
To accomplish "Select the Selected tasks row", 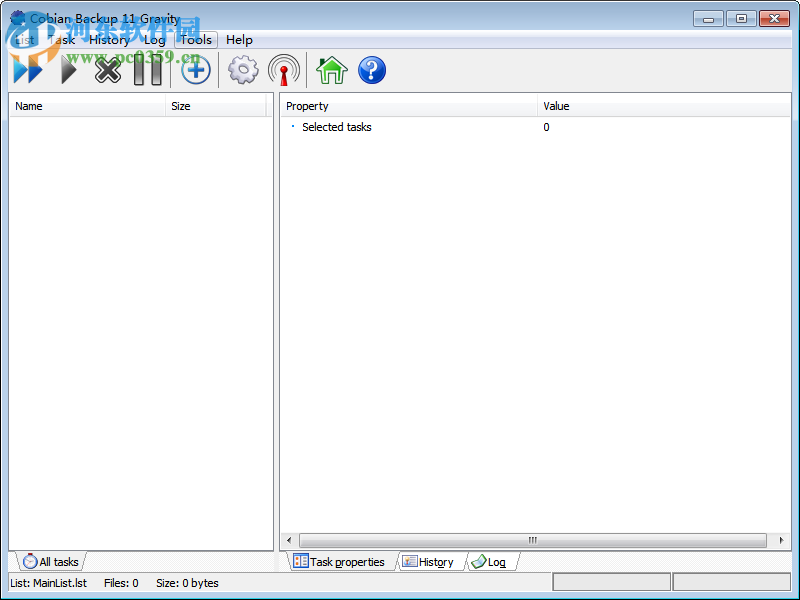I will tap(535, 127).
